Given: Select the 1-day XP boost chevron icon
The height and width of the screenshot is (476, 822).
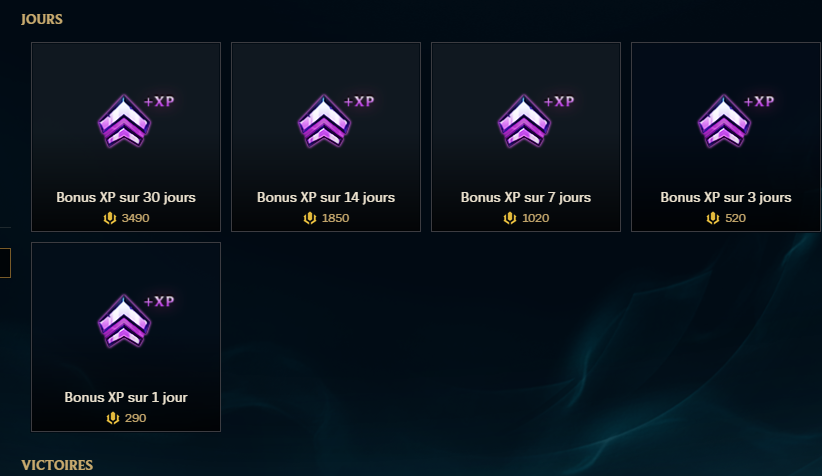Looking at the screenshot, I should 125,321.
